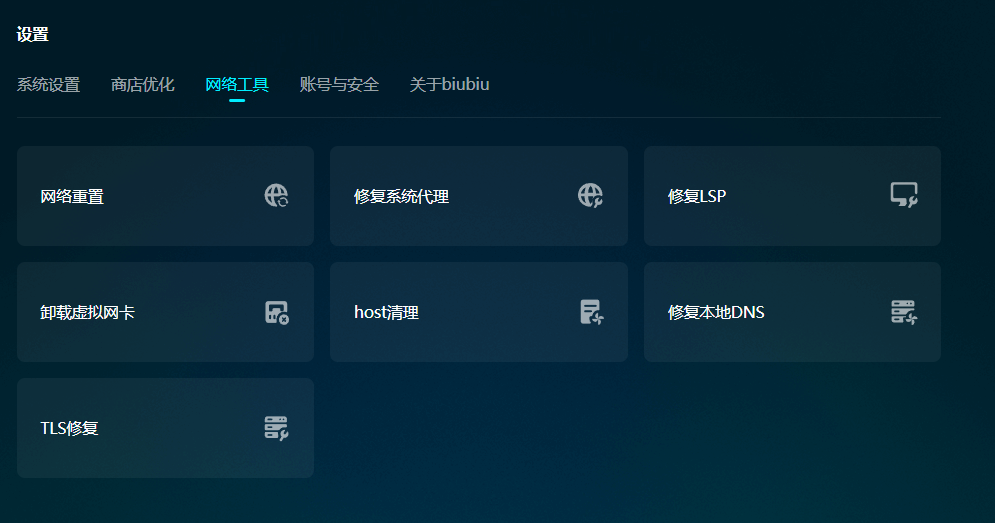The height and width of the screenshot is (523, 995).
Task: Go to the 账号与安全 tab
Action: pos(339,85)
